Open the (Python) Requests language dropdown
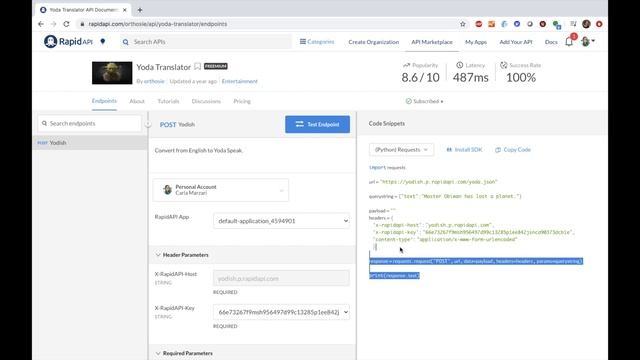 [401, 150]
